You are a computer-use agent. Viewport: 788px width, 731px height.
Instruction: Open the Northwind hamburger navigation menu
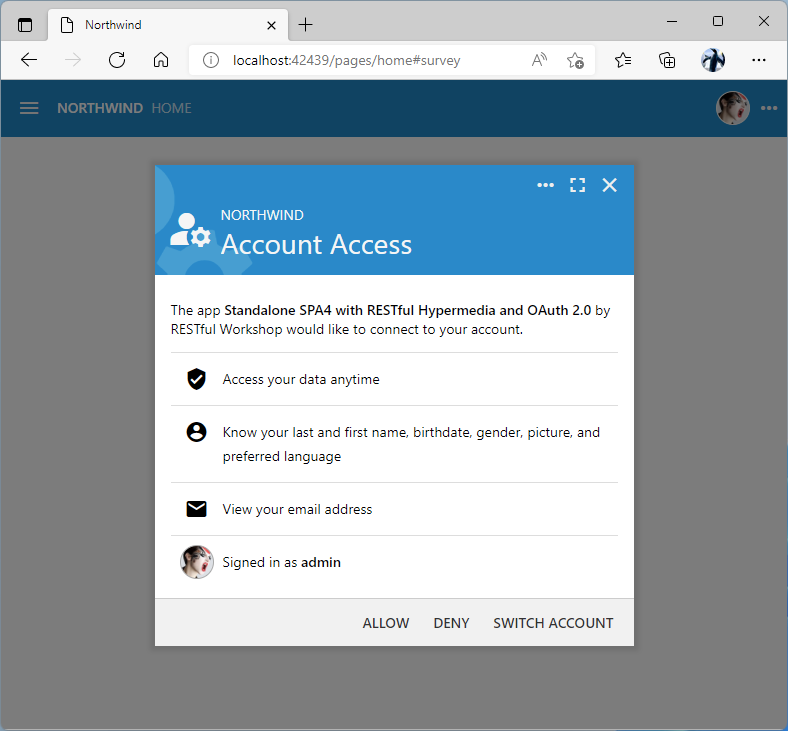(29, 108)
